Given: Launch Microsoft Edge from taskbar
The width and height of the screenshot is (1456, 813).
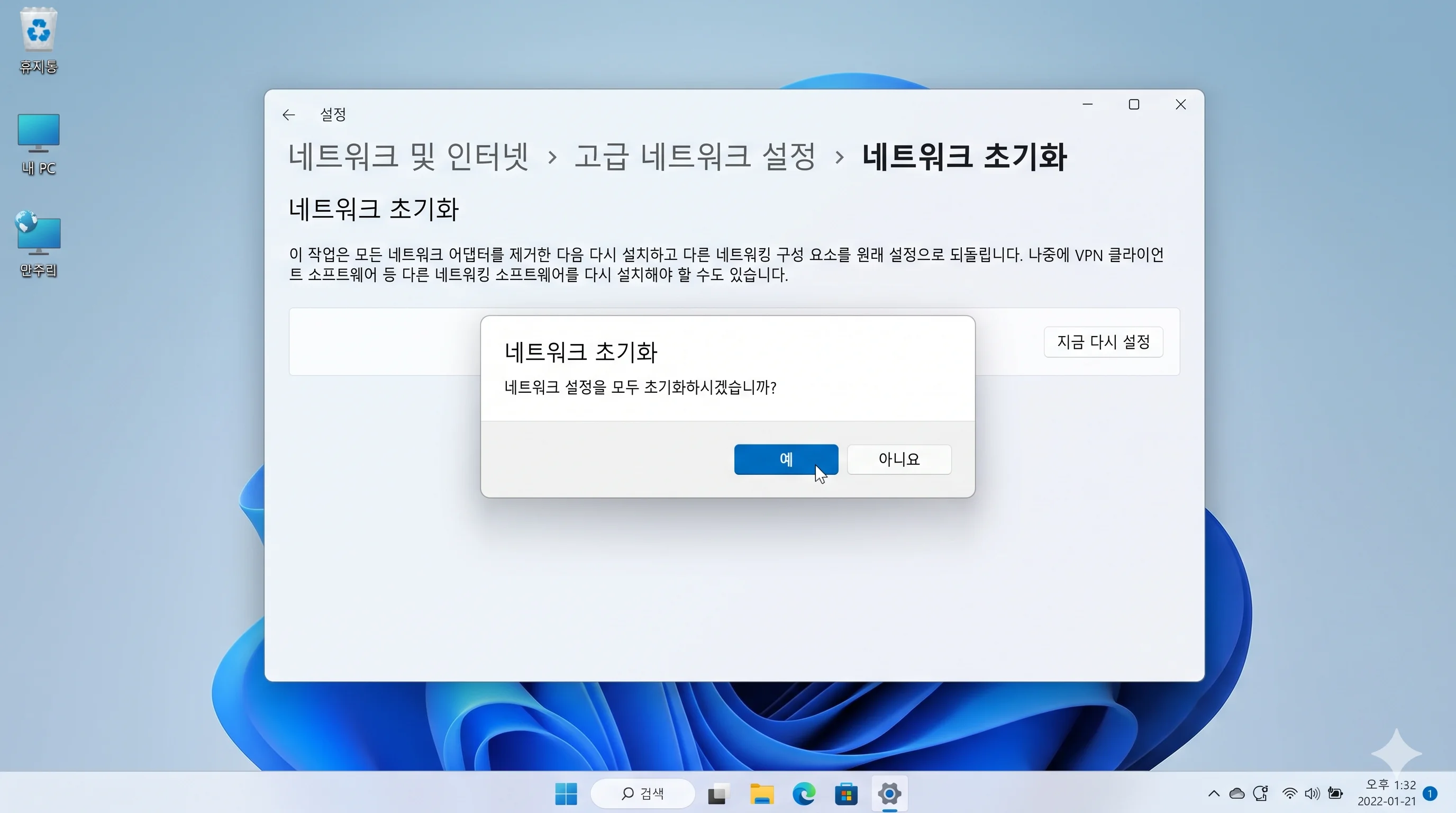Looking at the screenshot, I should [804, 794].
